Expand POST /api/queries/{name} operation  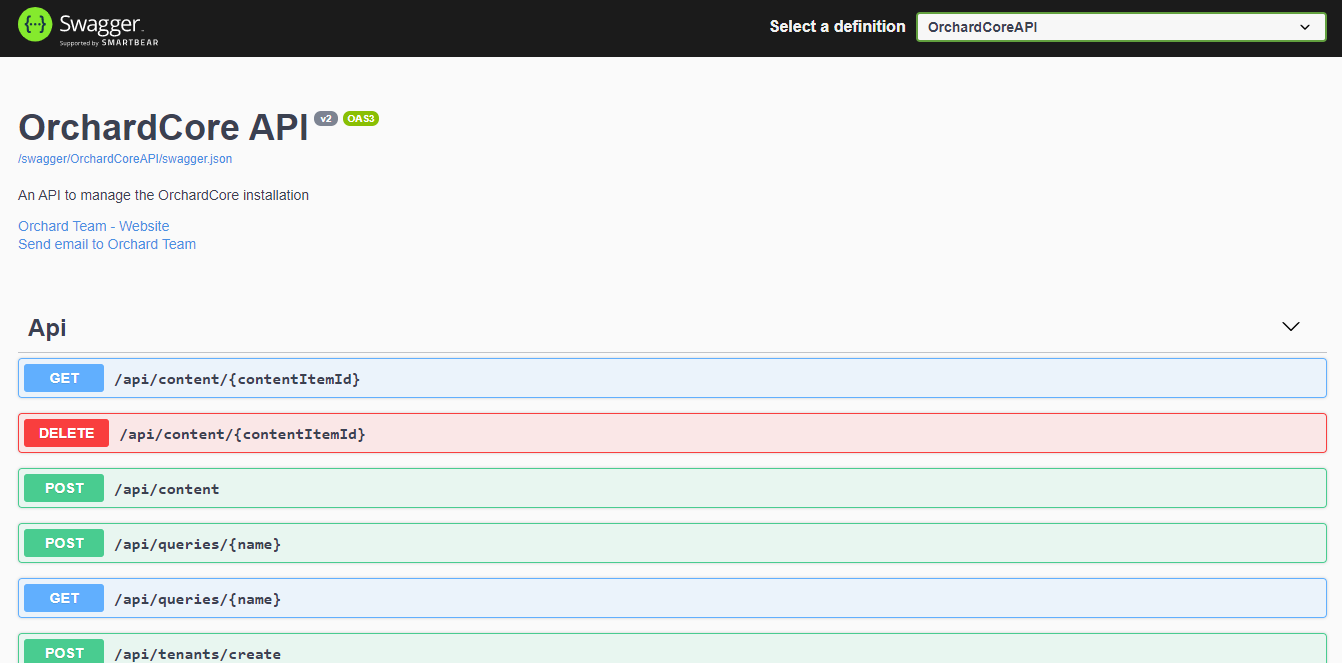[672, 544]
